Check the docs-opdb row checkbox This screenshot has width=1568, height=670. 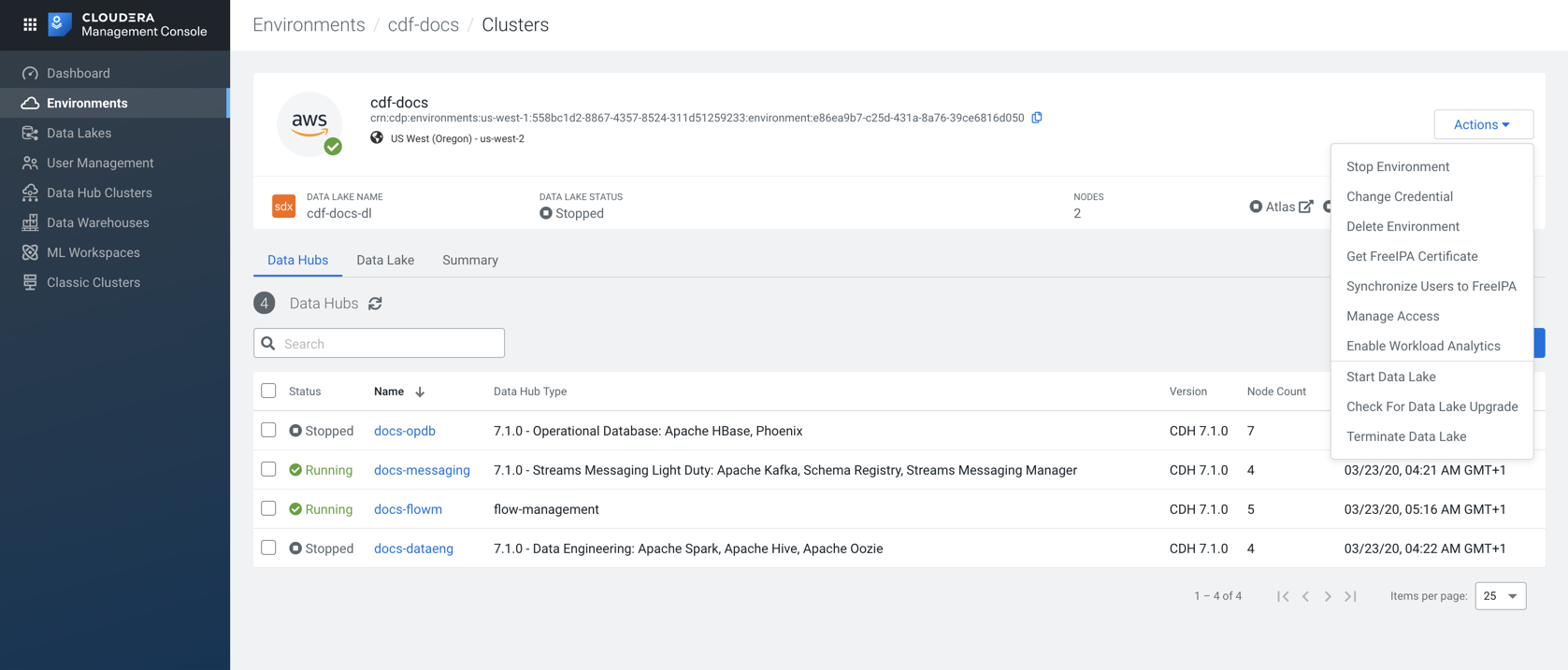coord(268,430)
